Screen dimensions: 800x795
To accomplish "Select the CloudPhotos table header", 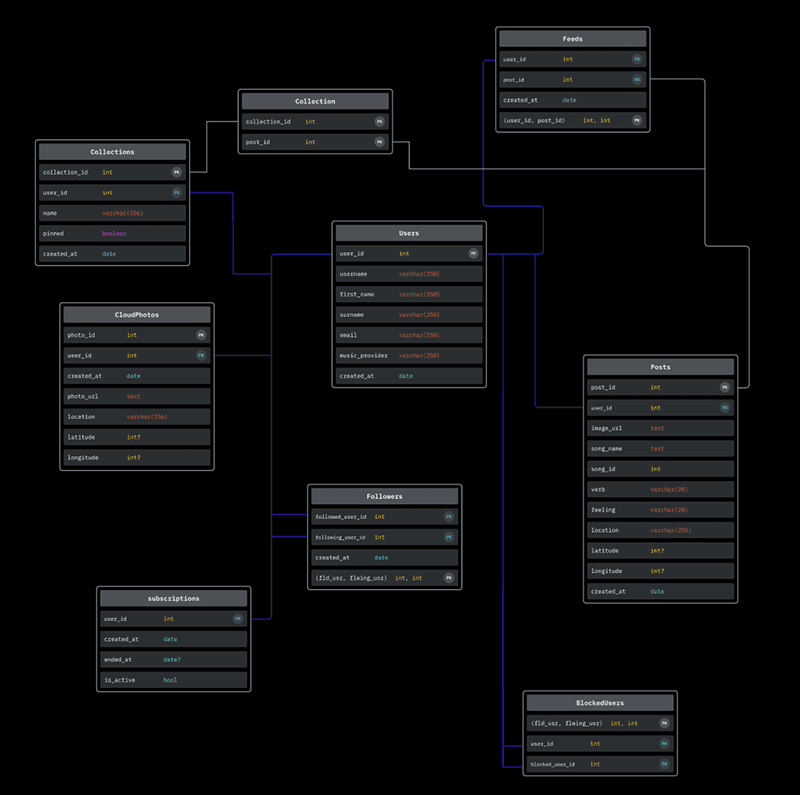I will pos(137,315).
